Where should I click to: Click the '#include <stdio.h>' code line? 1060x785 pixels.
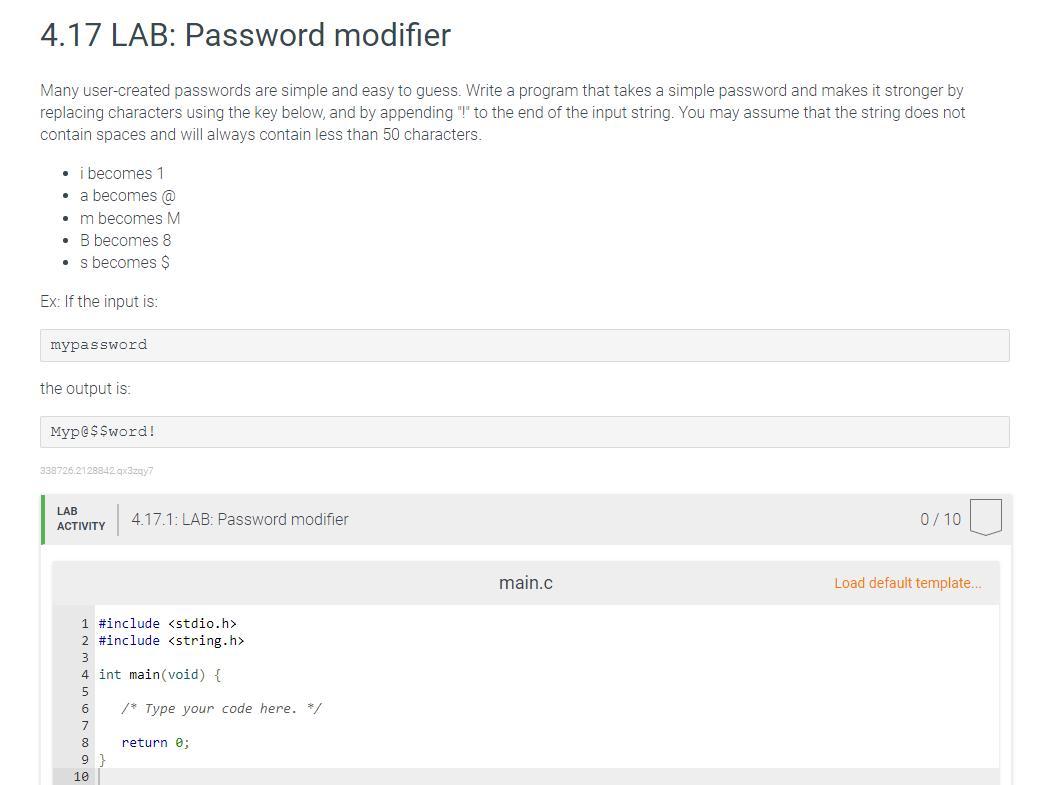click(x=167, y=624)
